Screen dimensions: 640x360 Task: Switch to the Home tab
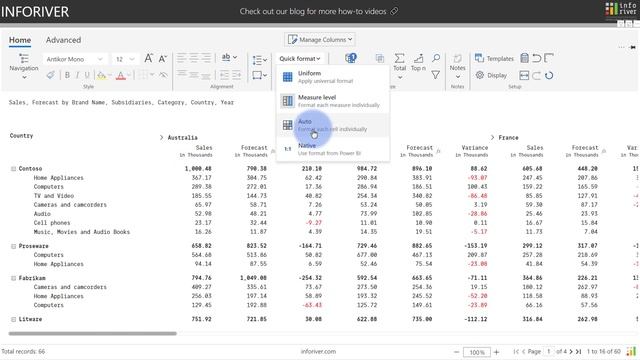click(x=20, y=40)
